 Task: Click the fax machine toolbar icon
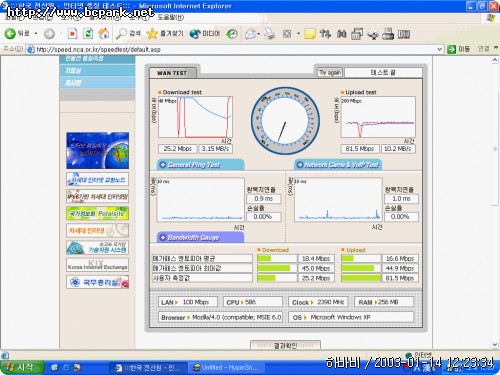pos(388,34)
